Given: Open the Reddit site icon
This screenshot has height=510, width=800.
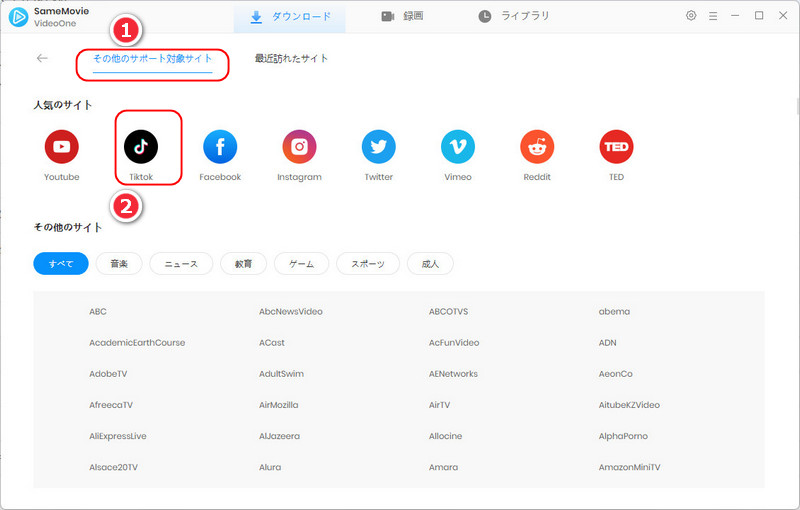Looking at the screenshot, I should point(537,147).
